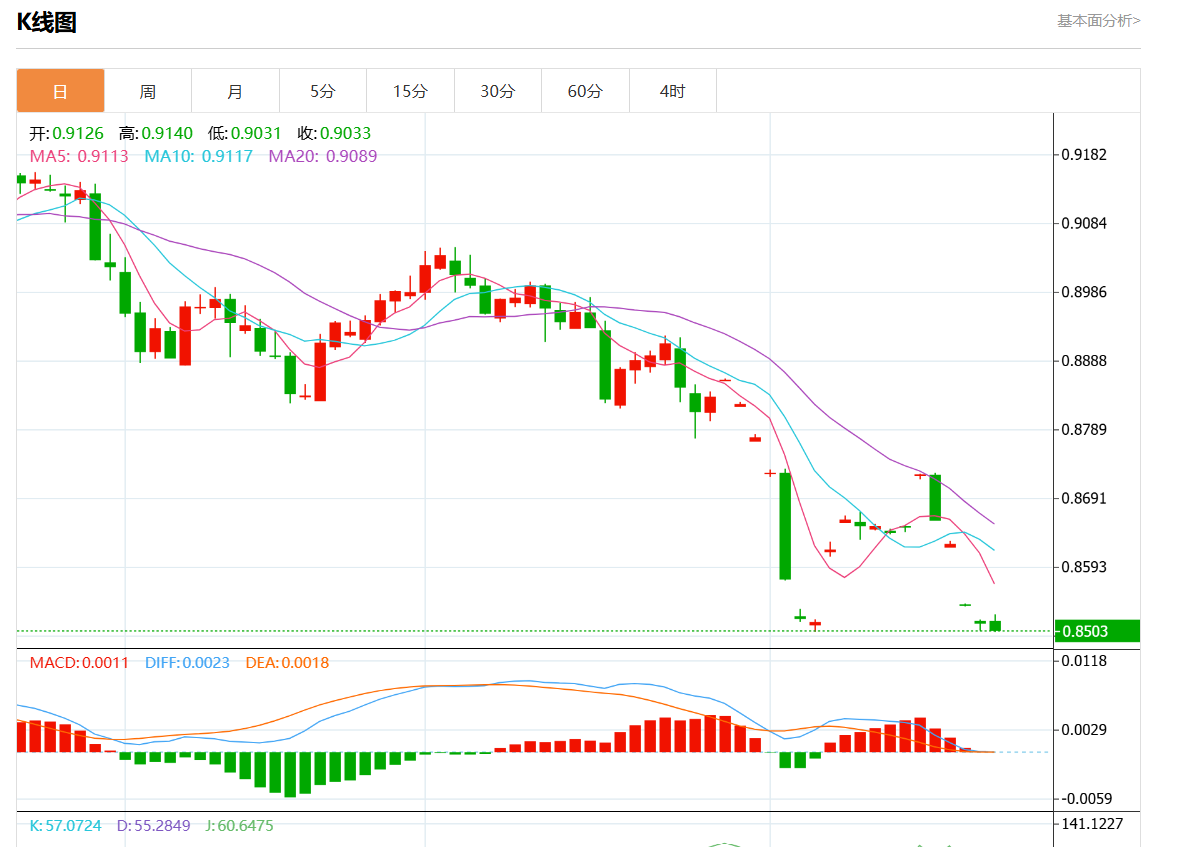Open the 60分 interval chart

click(x=585, y=91)
